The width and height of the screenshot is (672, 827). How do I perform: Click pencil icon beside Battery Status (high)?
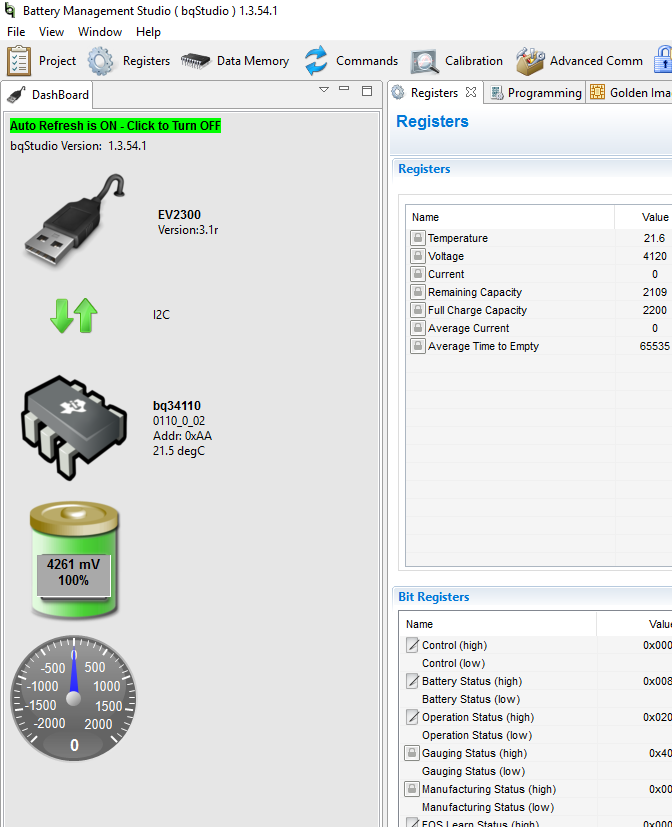(x=412, y=681)
